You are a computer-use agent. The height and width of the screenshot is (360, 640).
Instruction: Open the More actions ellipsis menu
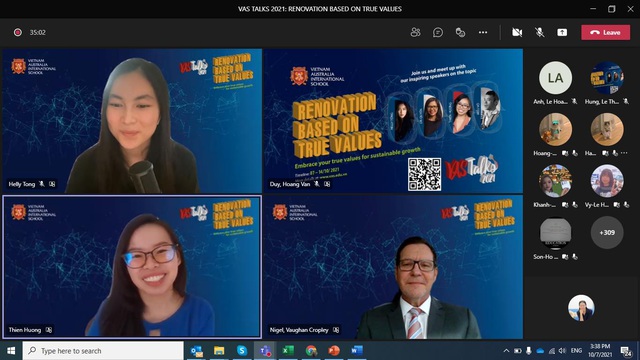[483, 32]
